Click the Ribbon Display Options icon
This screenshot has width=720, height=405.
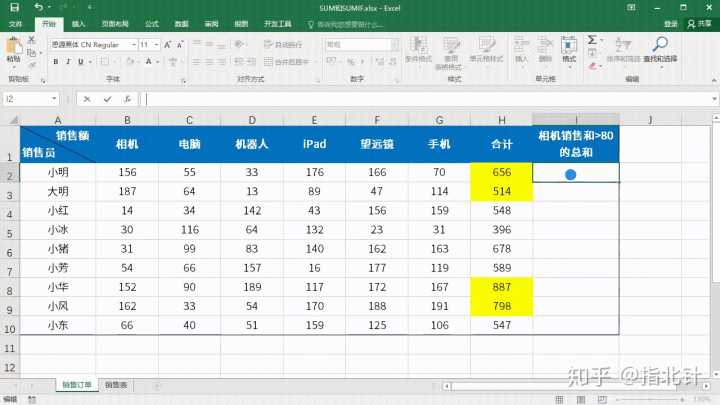[631, 7]
